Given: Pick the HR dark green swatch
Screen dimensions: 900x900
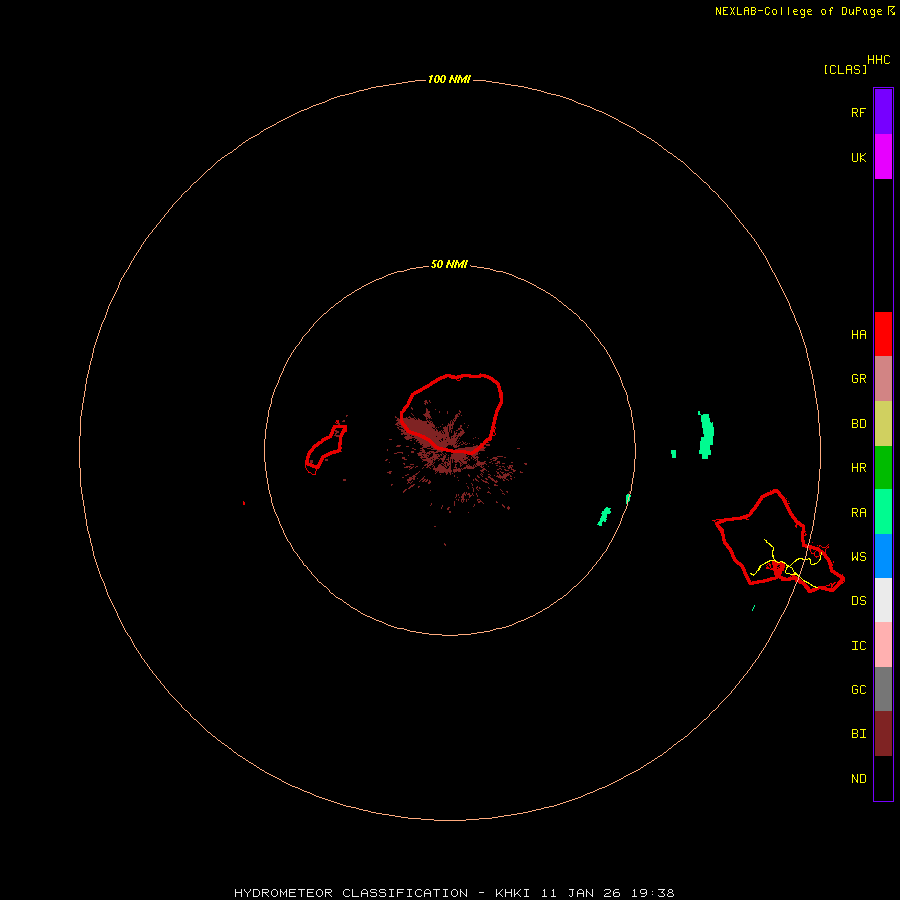Looking at the screenshot, I should point(883,468).
